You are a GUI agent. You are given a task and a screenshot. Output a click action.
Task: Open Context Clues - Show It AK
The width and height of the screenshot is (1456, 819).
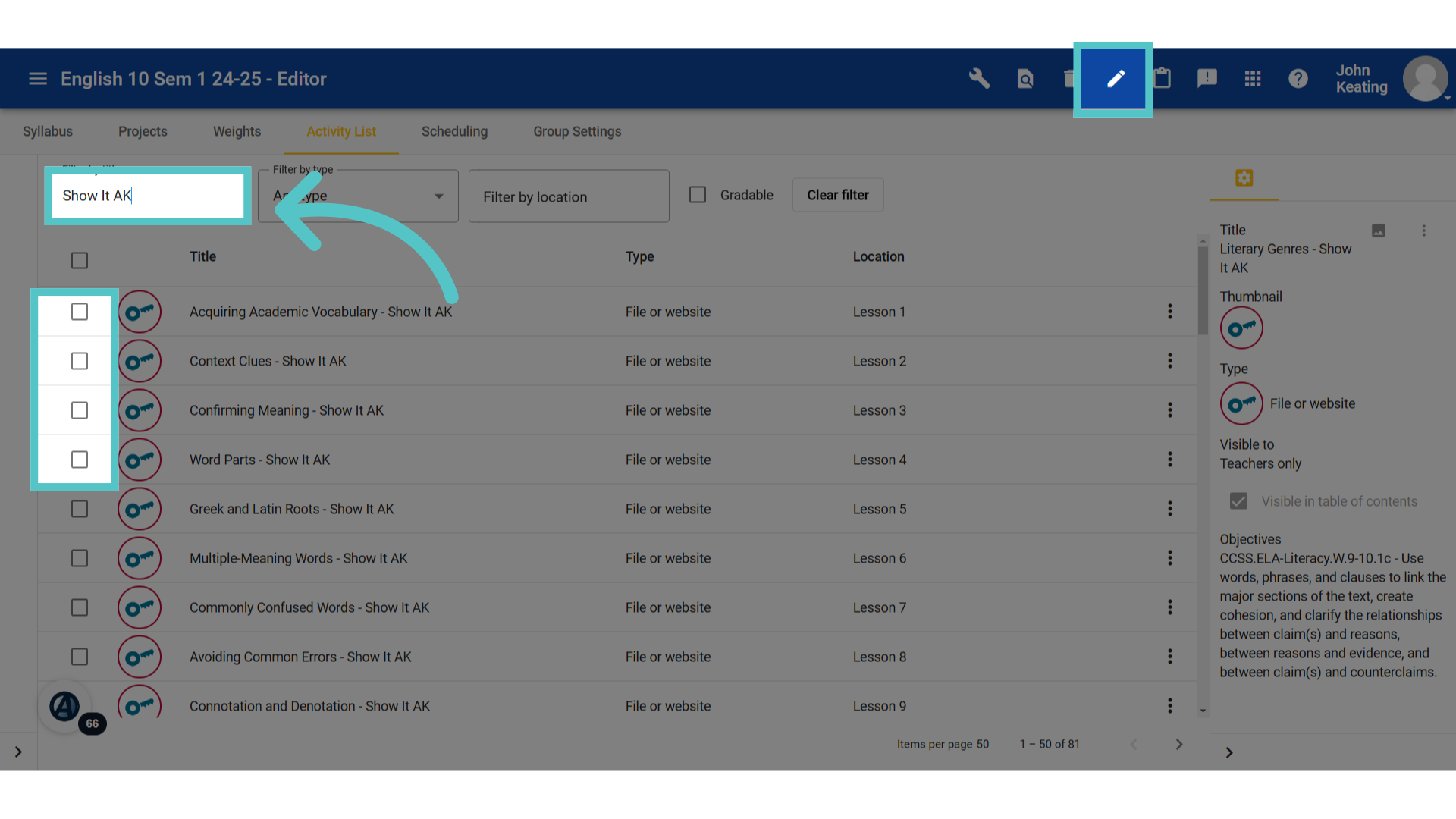(268, 361)
